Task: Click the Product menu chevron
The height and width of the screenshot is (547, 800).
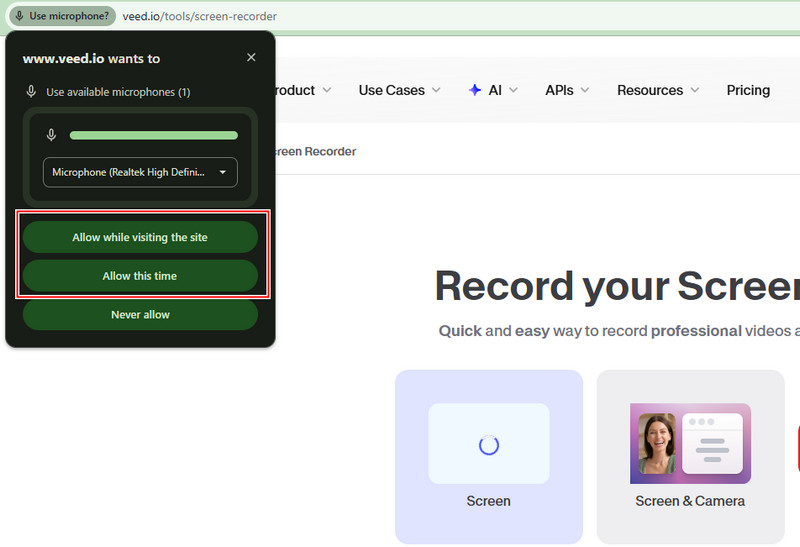Action: (327, 90)
